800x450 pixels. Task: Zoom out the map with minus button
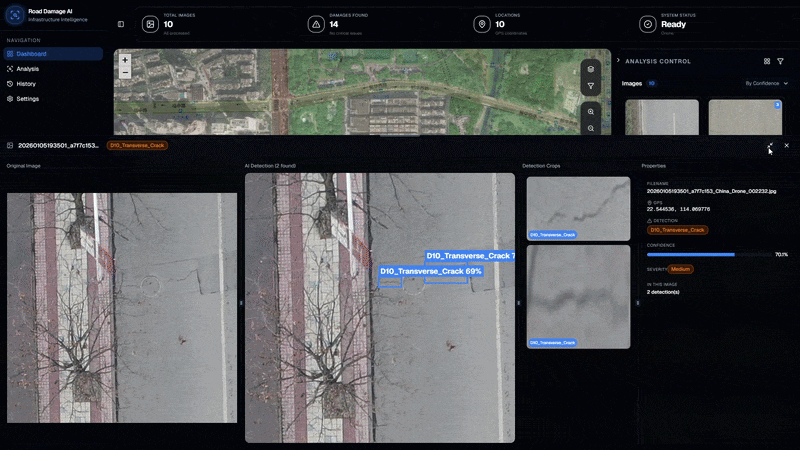point(125,72)
